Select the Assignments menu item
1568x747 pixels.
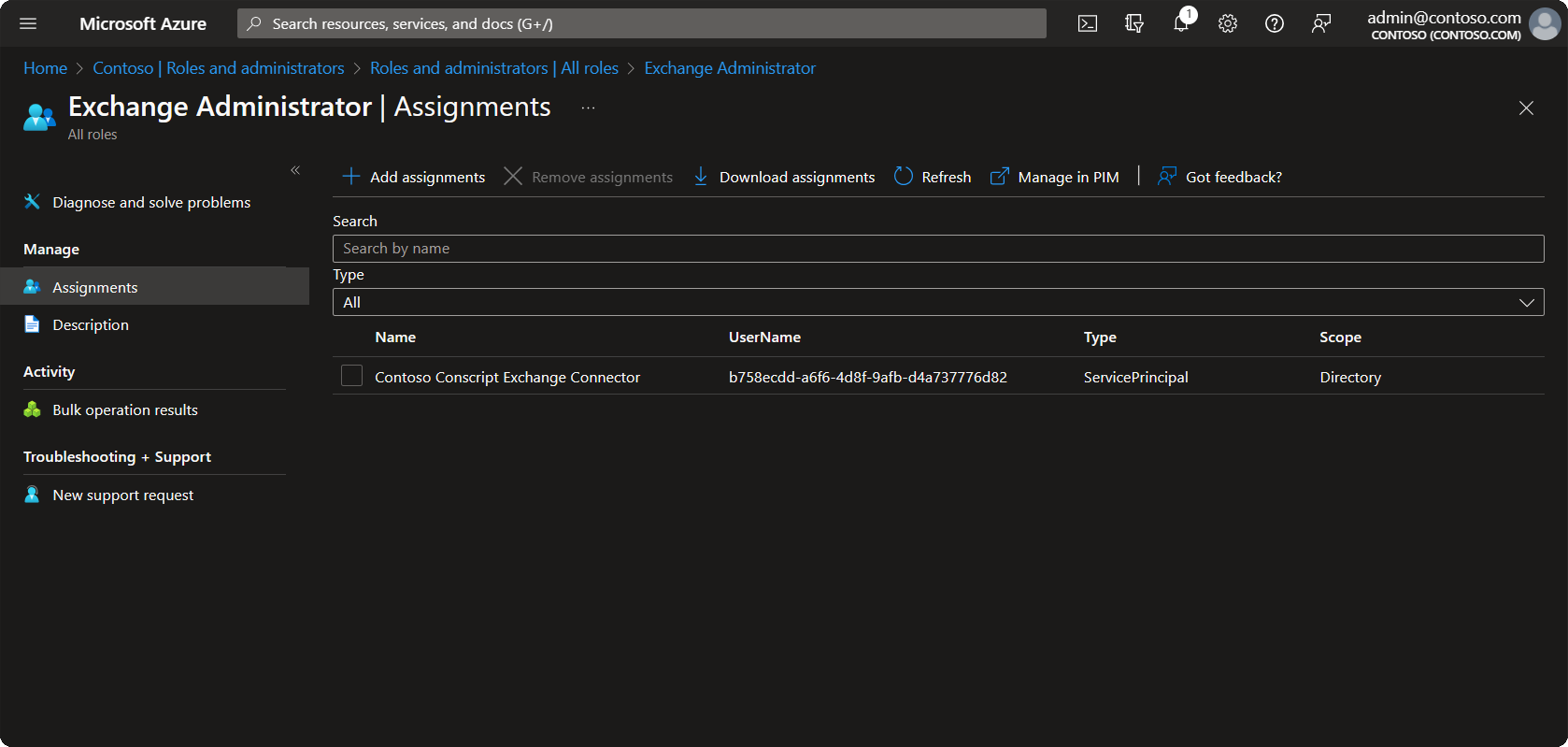point(154,286)
